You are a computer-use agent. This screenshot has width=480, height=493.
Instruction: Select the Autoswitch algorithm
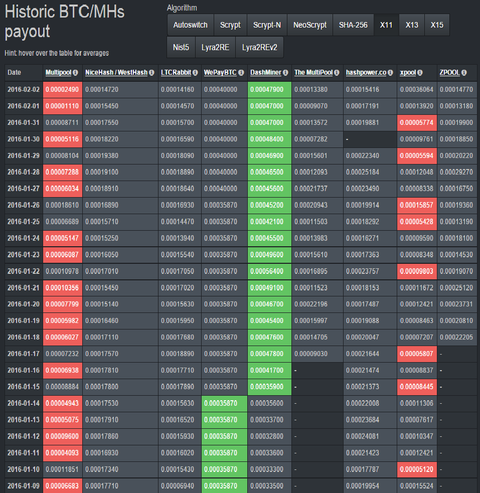tap(190, 25)
